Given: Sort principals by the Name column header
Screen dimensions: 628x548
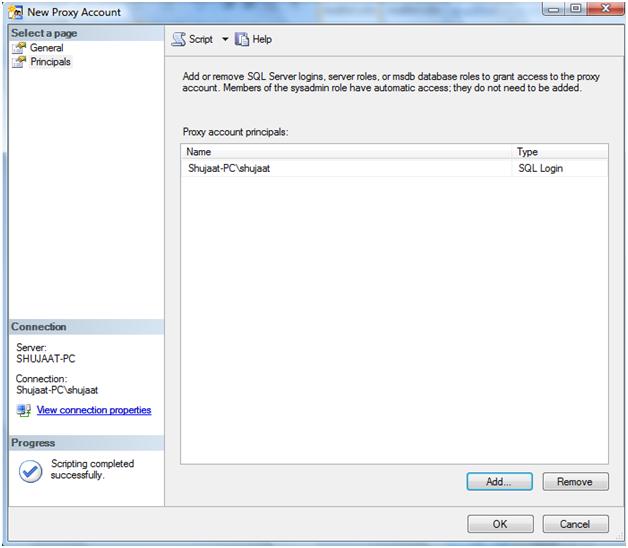Looking at the screenshot, I should coord(346,152).
